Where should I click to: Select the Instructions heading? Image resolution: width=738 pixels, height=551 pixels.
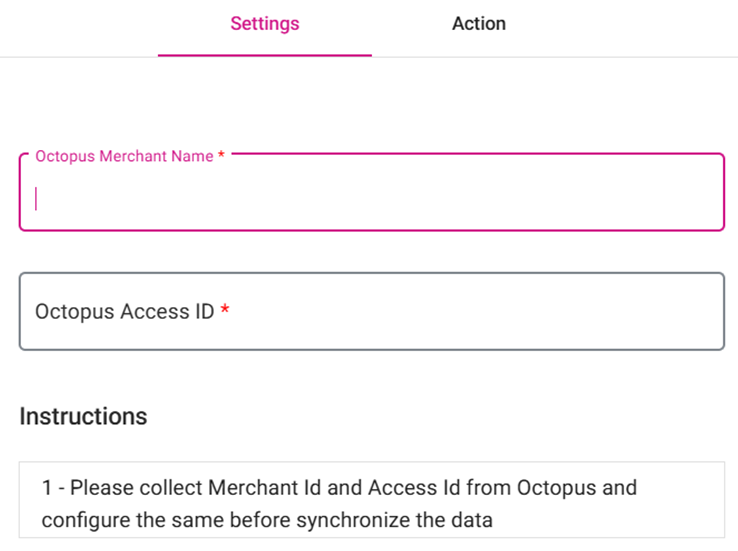coord(83,417)
